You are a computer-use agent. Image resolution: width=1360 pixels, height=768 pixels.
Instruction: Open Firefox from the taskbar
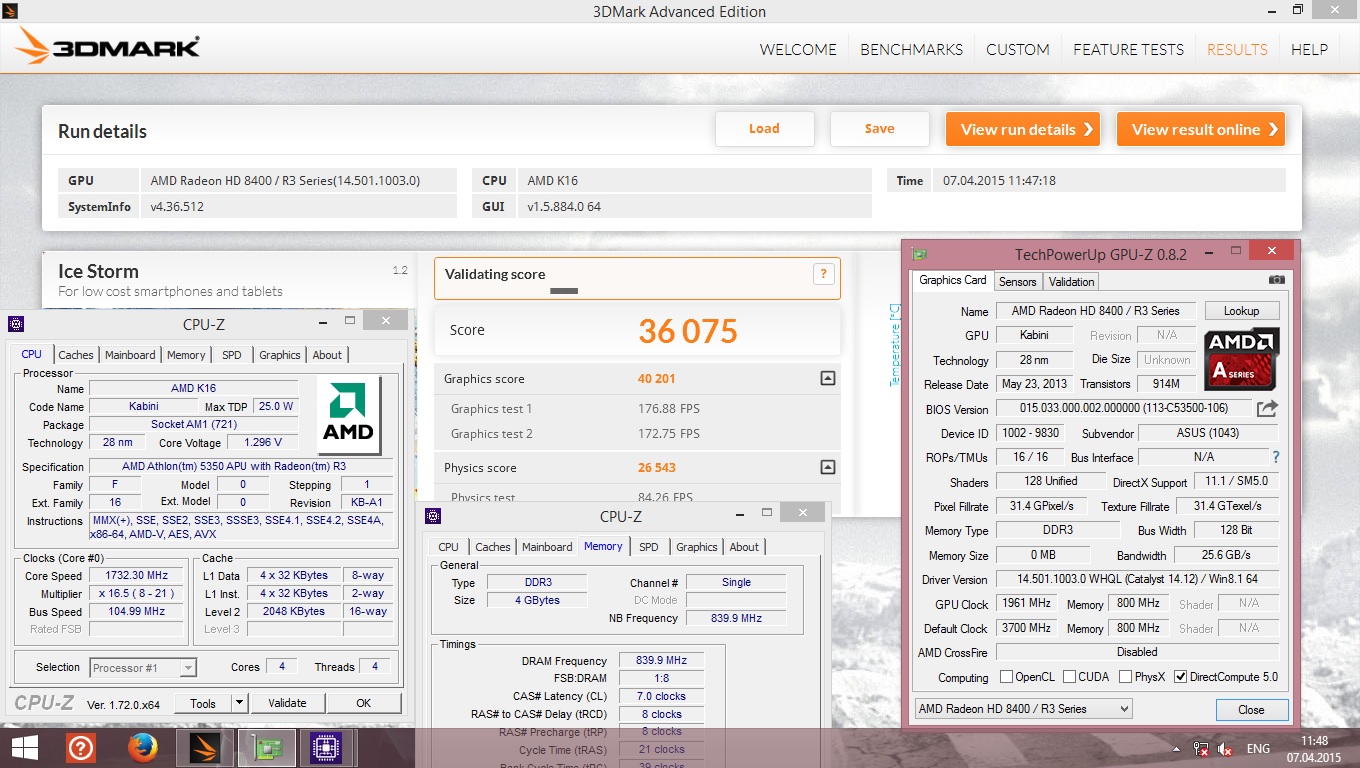coord(144,748)
